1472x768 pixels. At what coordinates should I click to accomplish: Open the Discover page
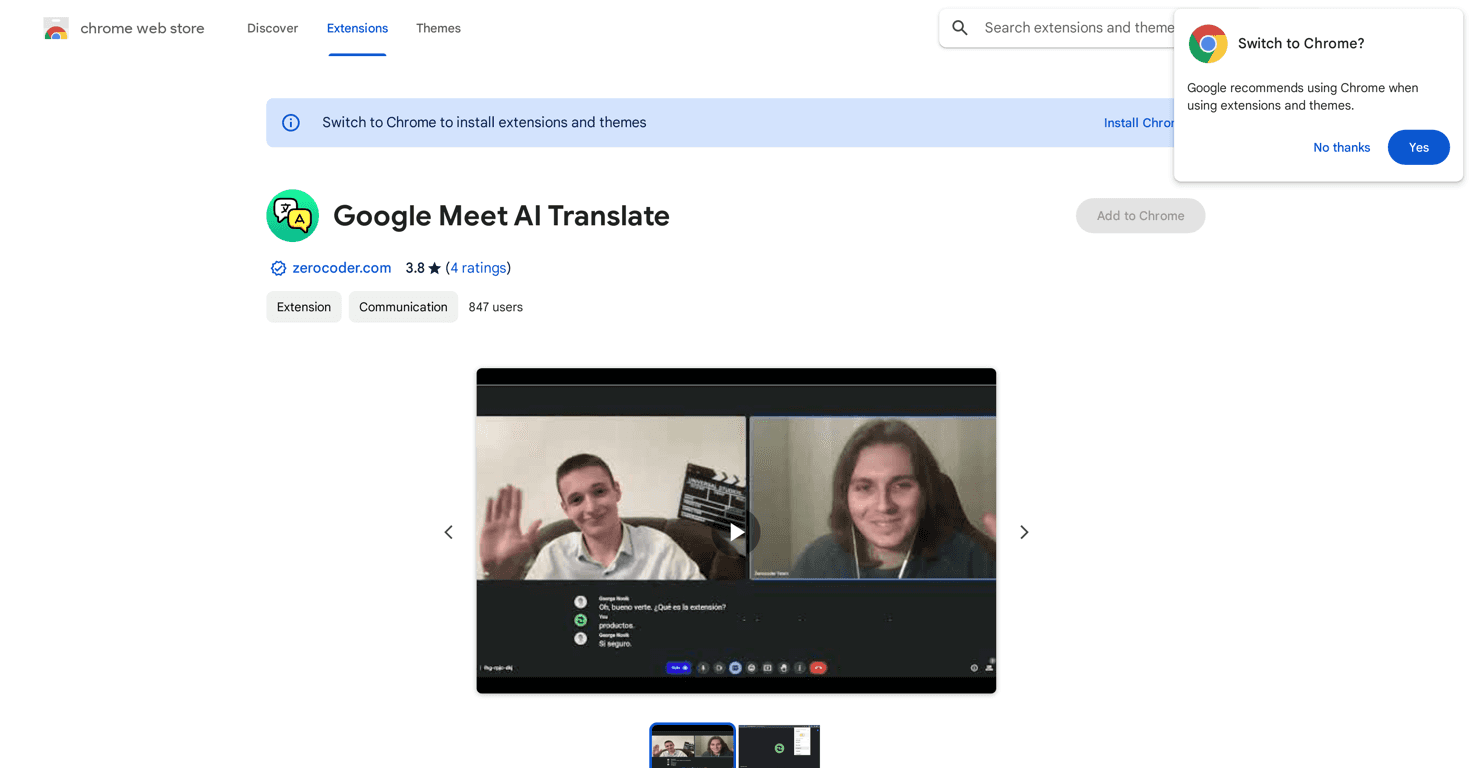click(x=272, y=28)
